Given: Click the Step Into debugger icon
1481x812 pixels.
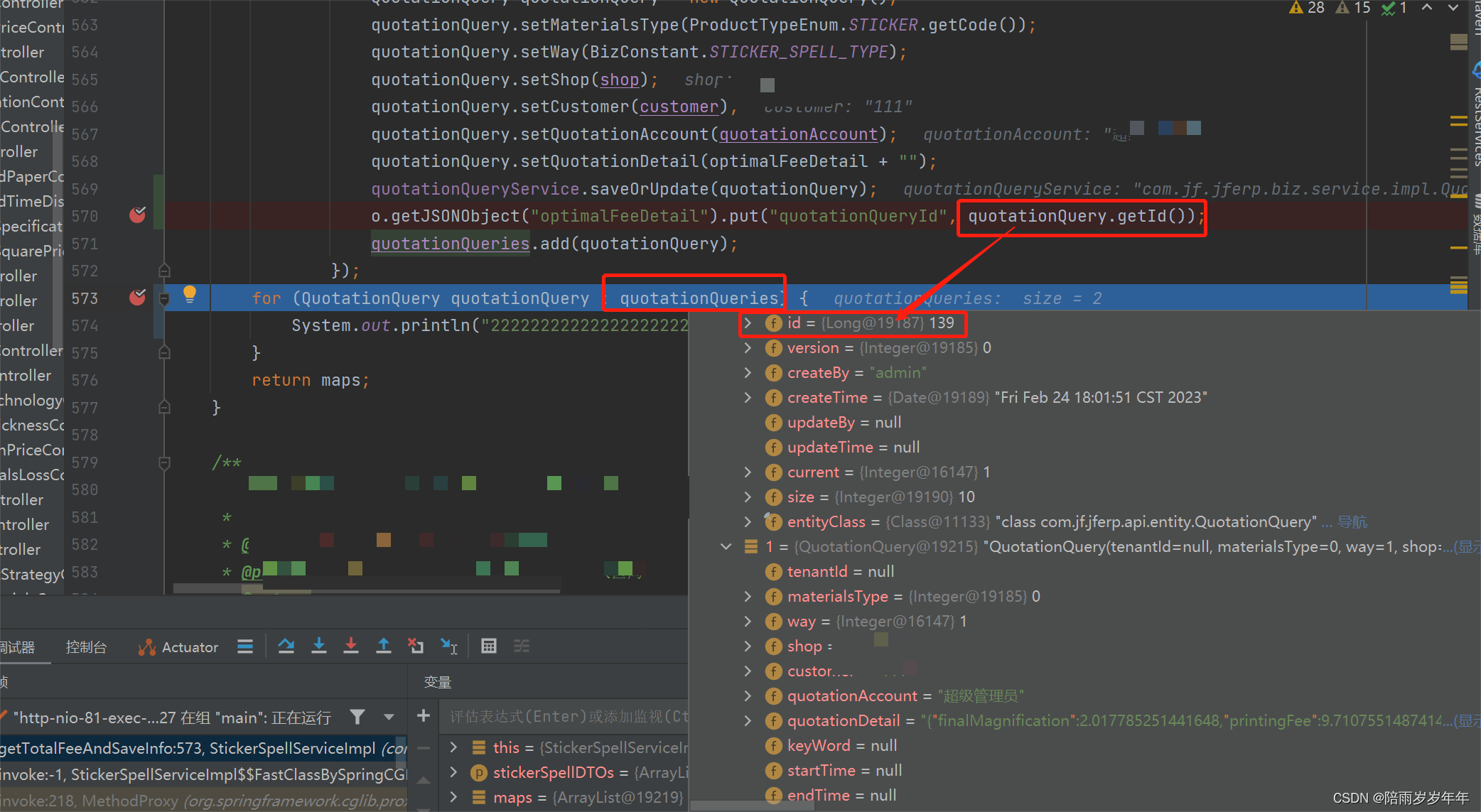Looking at the screenshot, I should (319, 646).
